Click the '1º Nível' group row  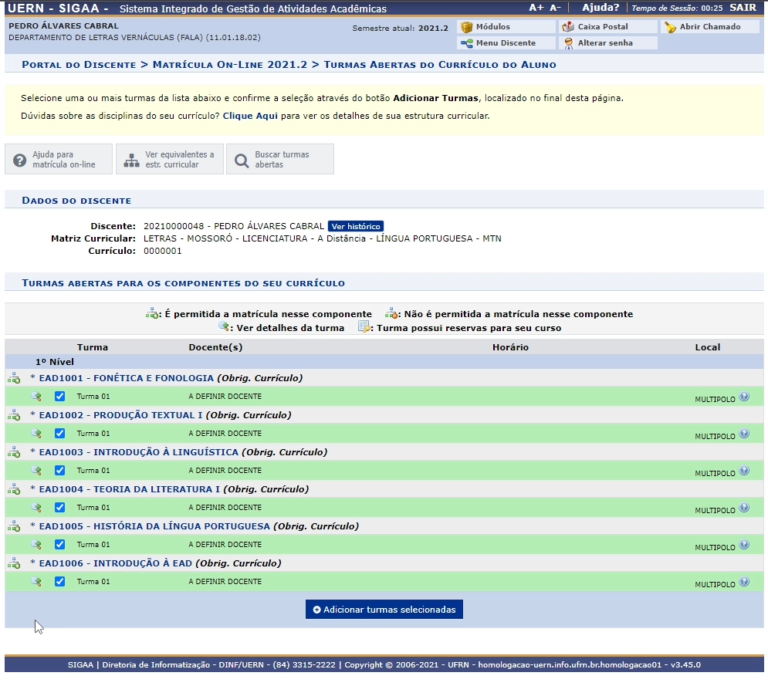pos(384,362)
